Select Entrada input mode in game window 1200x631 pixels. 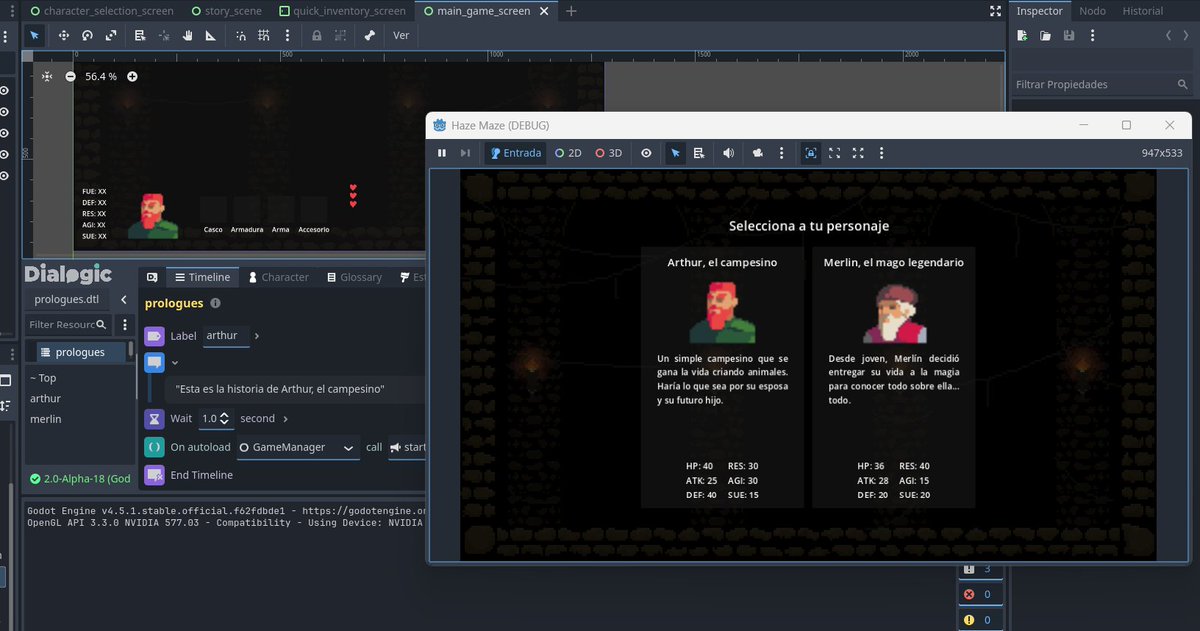[x=515, y=153]
